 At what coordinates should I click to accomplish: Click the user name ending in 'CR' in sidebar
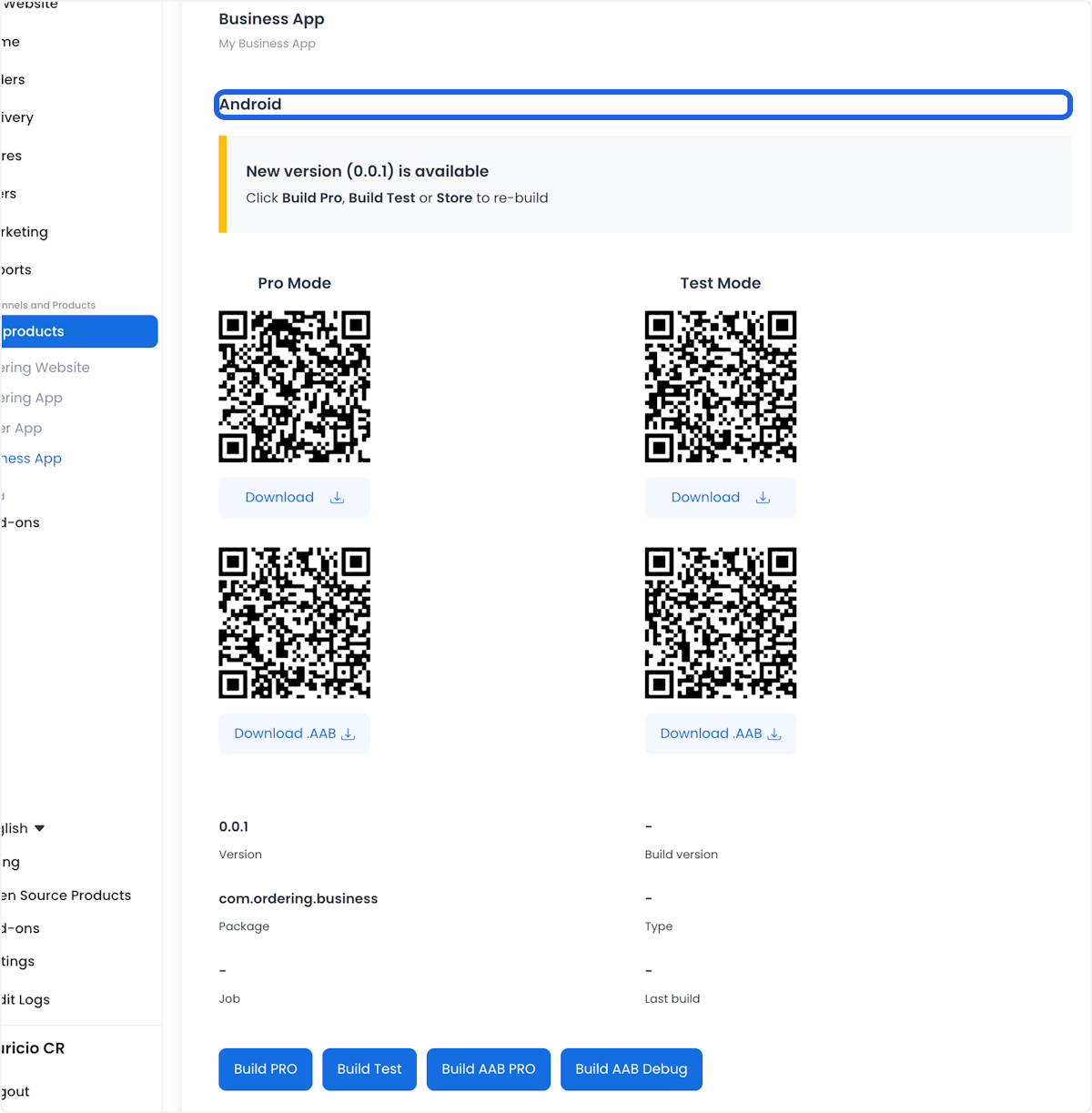33,1048
